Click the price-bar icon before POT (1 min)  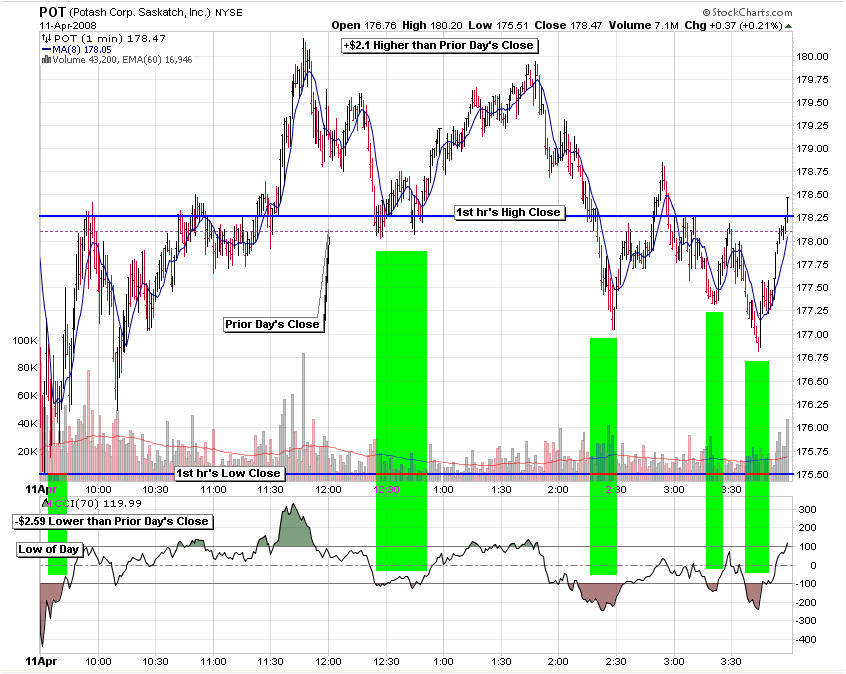click(46, 38)
